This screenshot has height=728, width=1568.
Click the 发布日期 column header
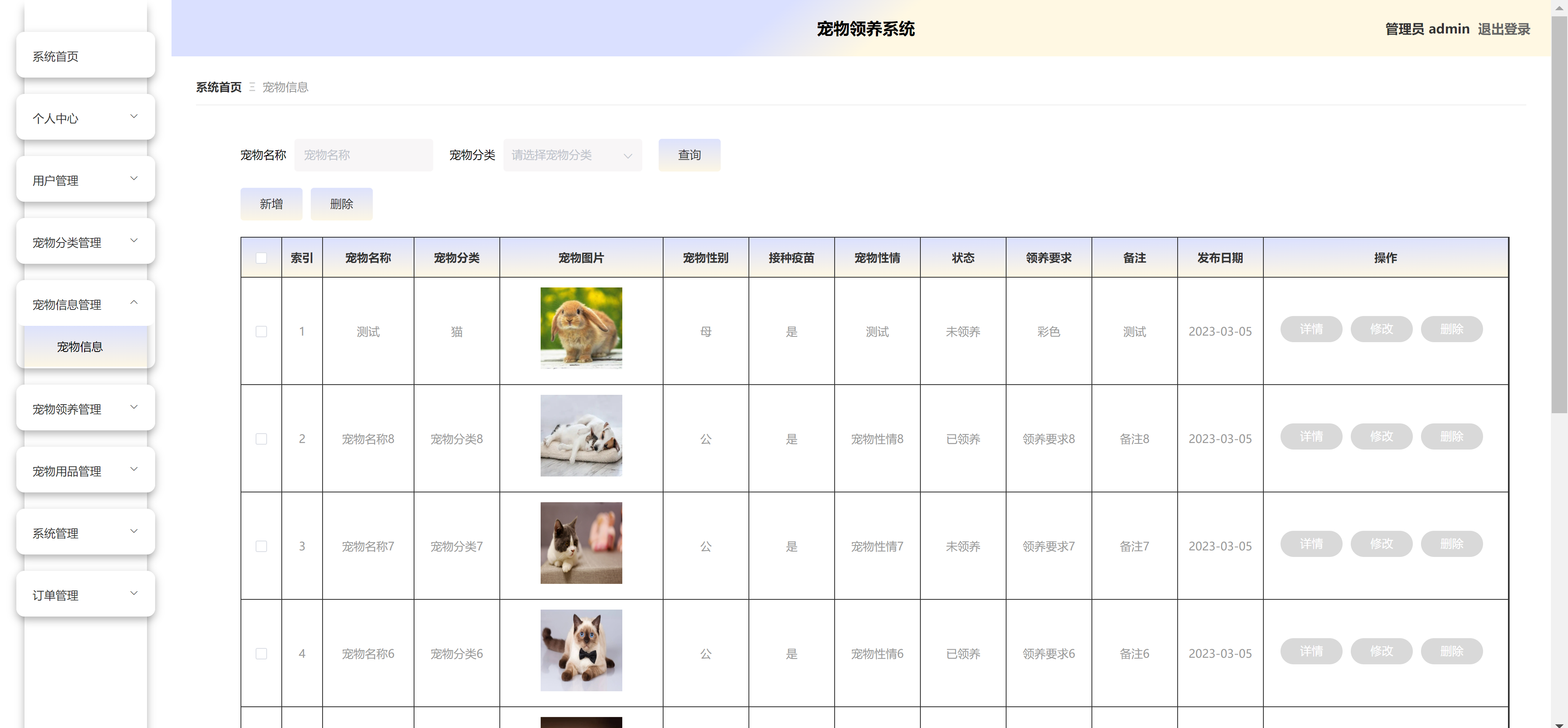tap(1220, 258)
